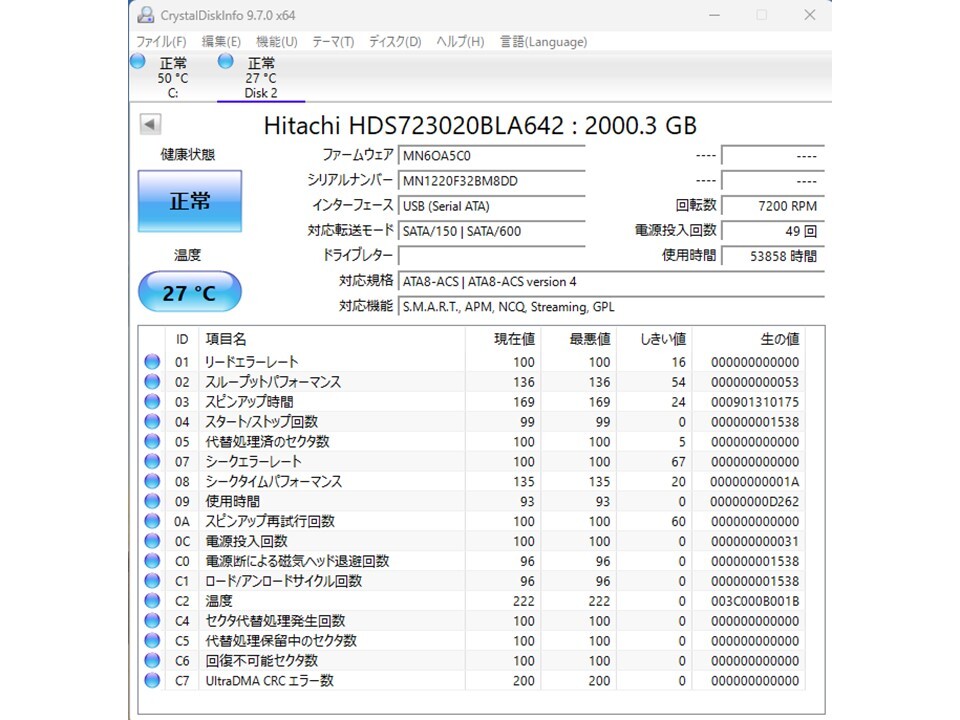Click status orb for C0 電源断による磁気ヘッド退避回数
Viewport: 960px width, 720px height.
152,561
